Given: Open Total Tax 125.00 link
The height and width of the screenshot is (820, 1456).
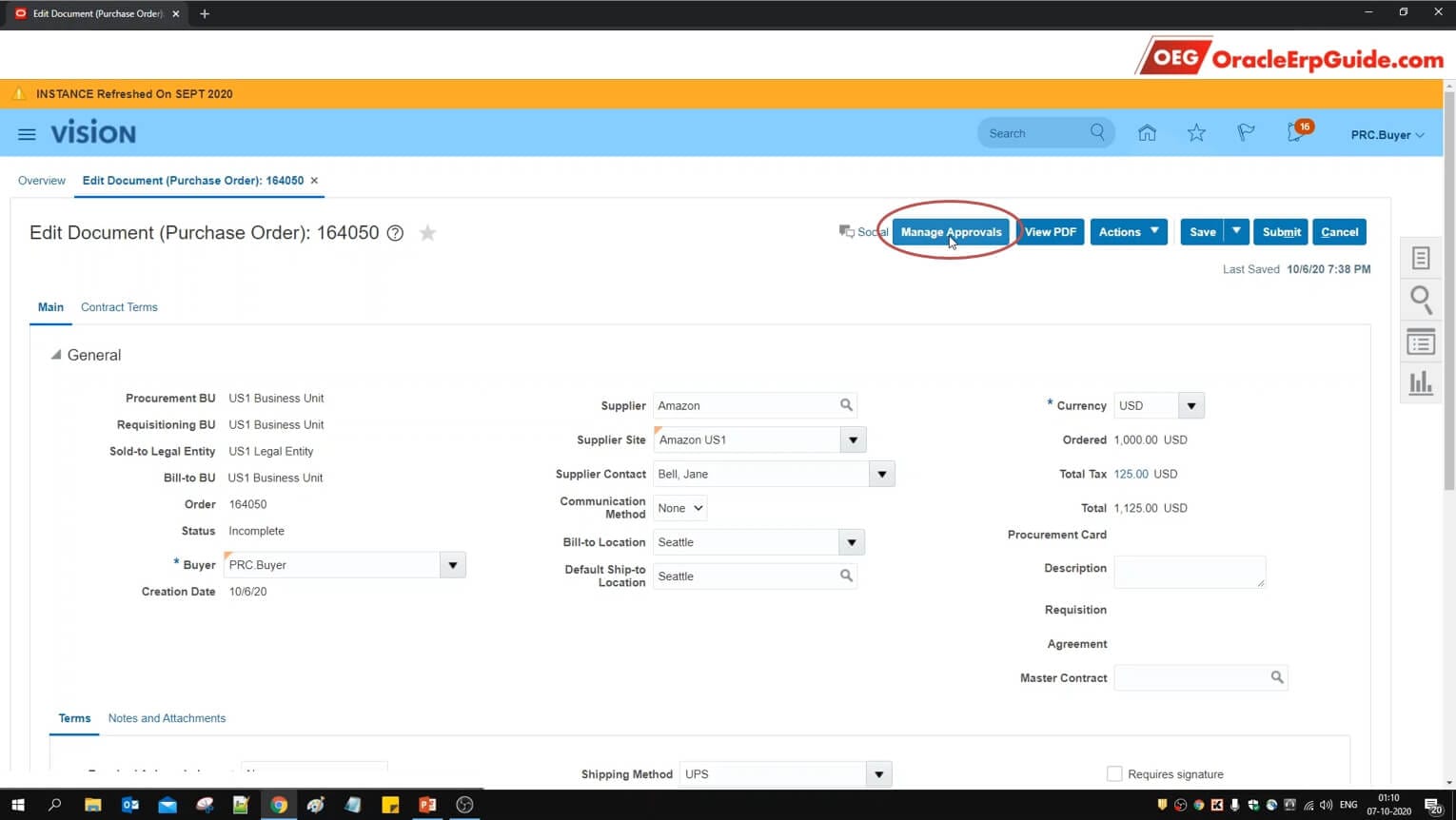Looking at the screenshot, I should coord(1131,474).
